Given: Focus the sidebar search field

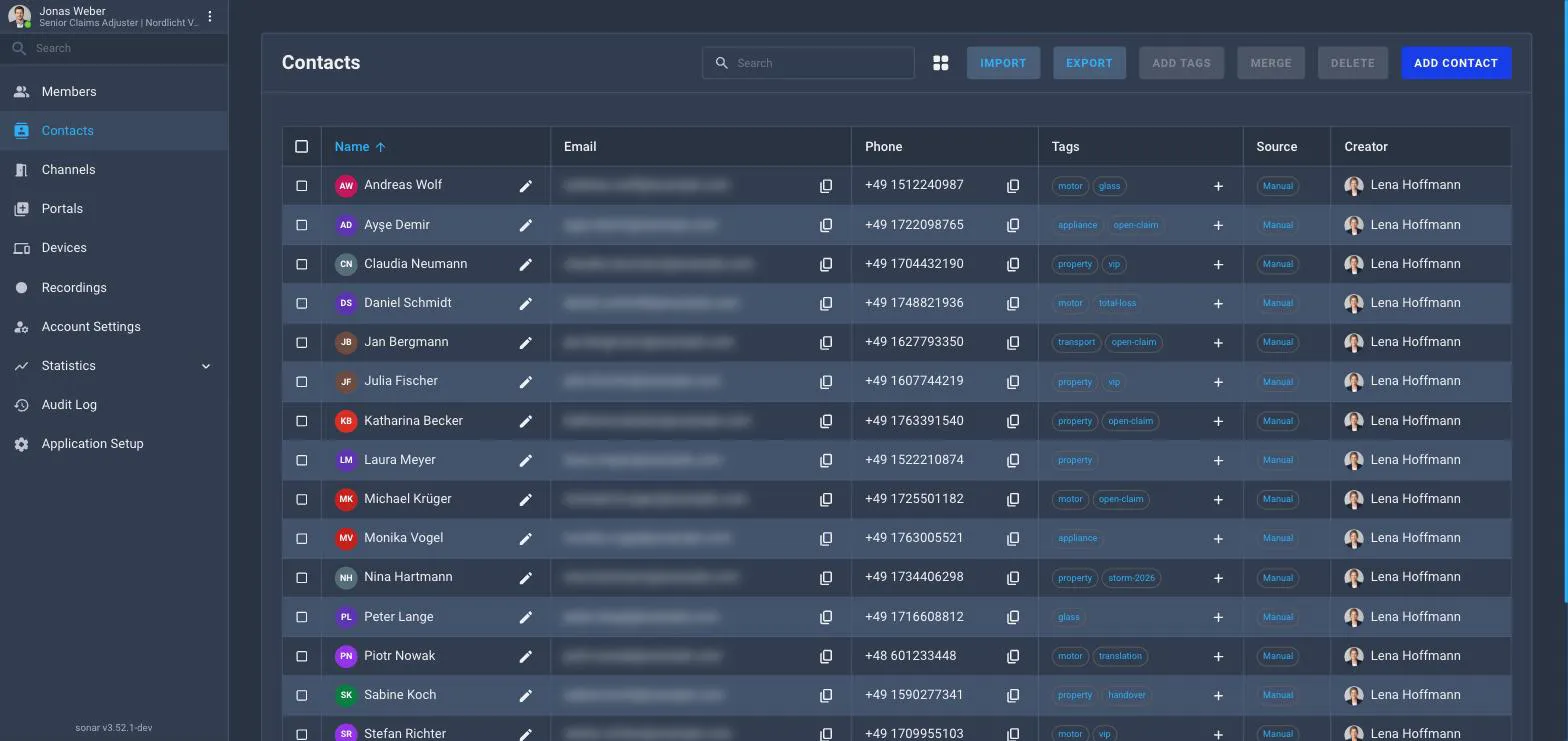Looking at the screenshot, I should 114,48.
